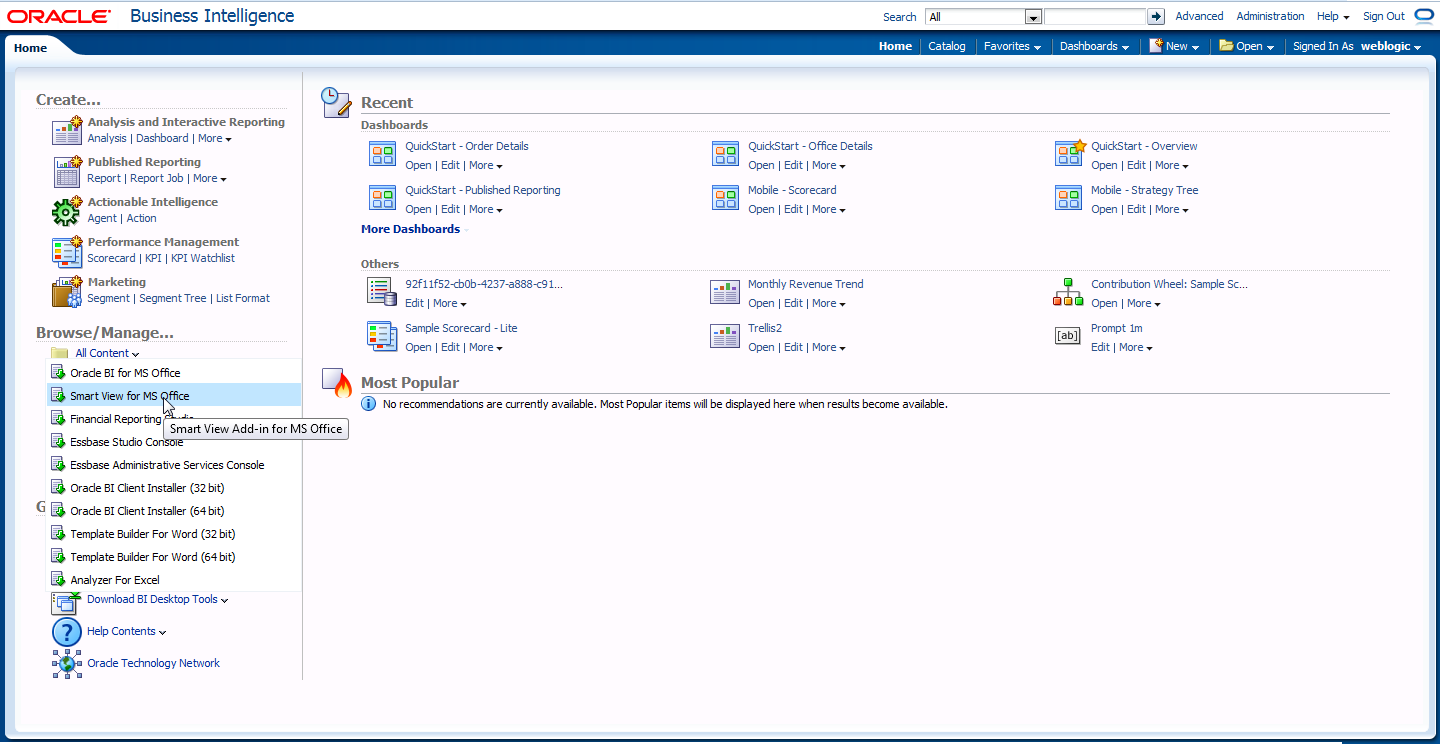Select the Sample Scorecard - Lite report icon

pyautogui.click(x=382, y=336)
